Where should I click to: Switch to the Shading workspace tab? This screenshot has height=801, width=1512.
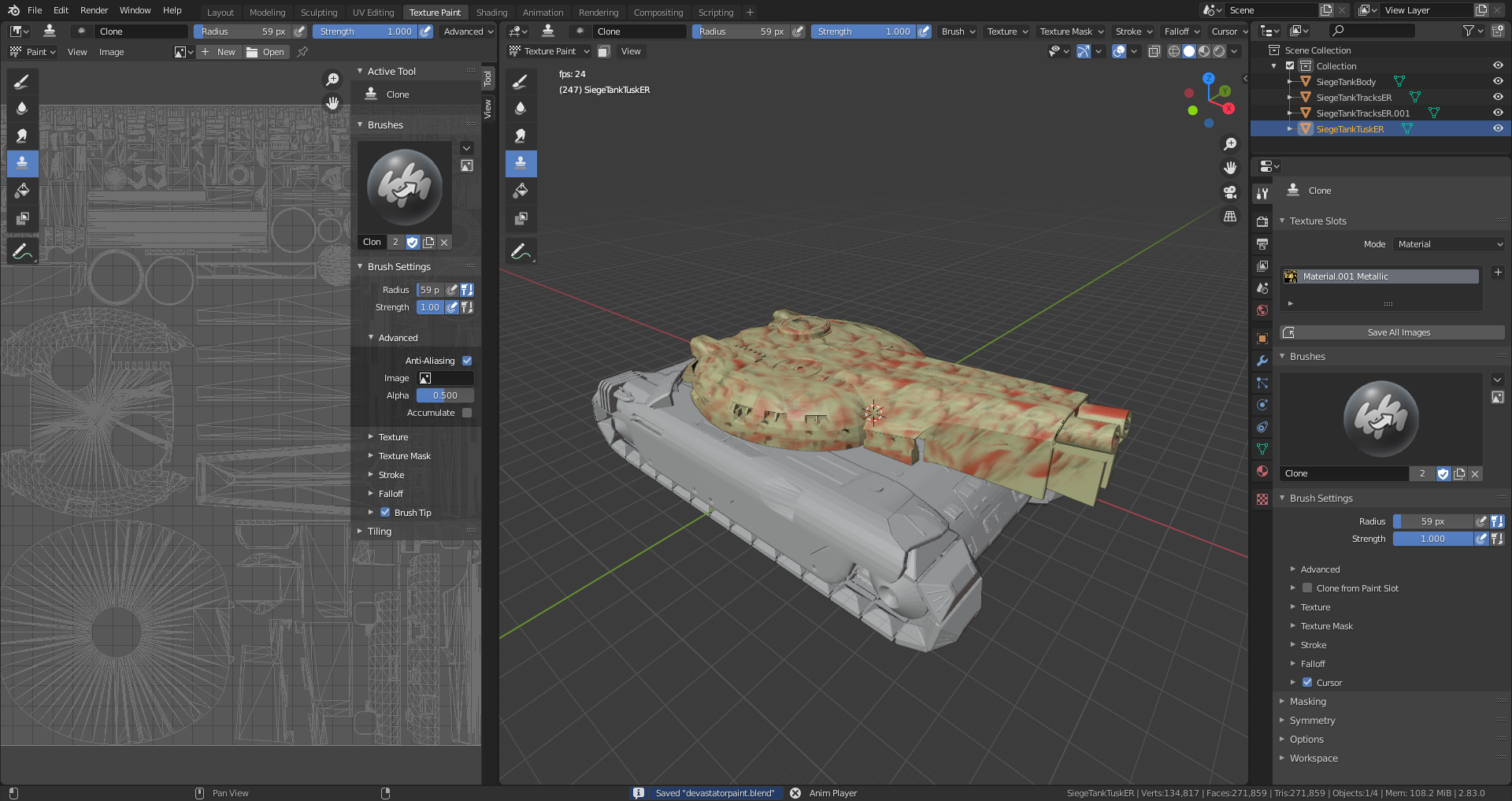491,12
